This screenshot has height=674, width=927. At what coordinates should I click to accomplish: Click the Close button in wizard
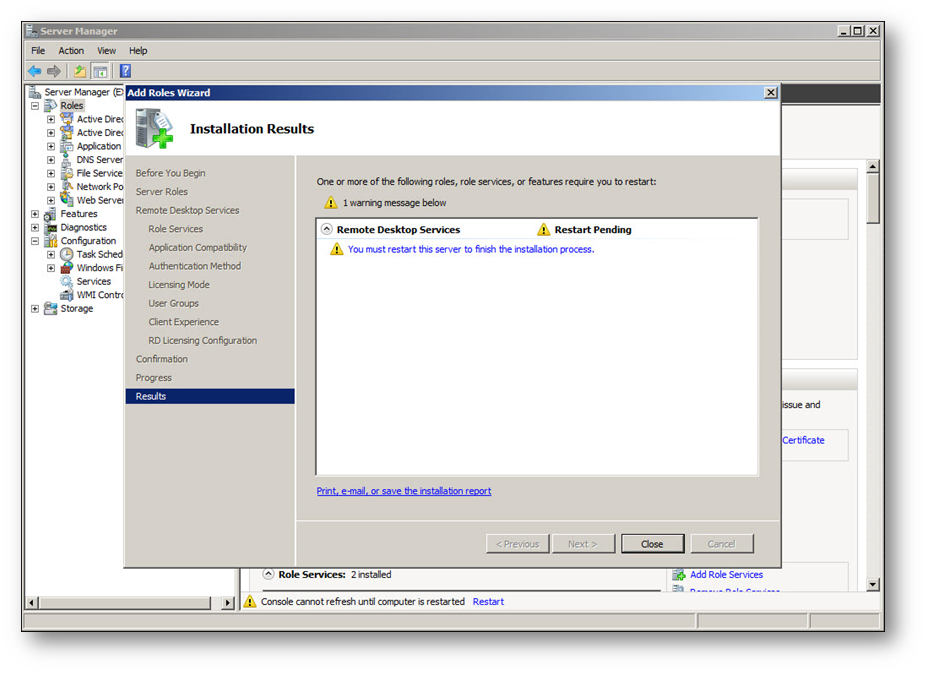tap(652, 544)
